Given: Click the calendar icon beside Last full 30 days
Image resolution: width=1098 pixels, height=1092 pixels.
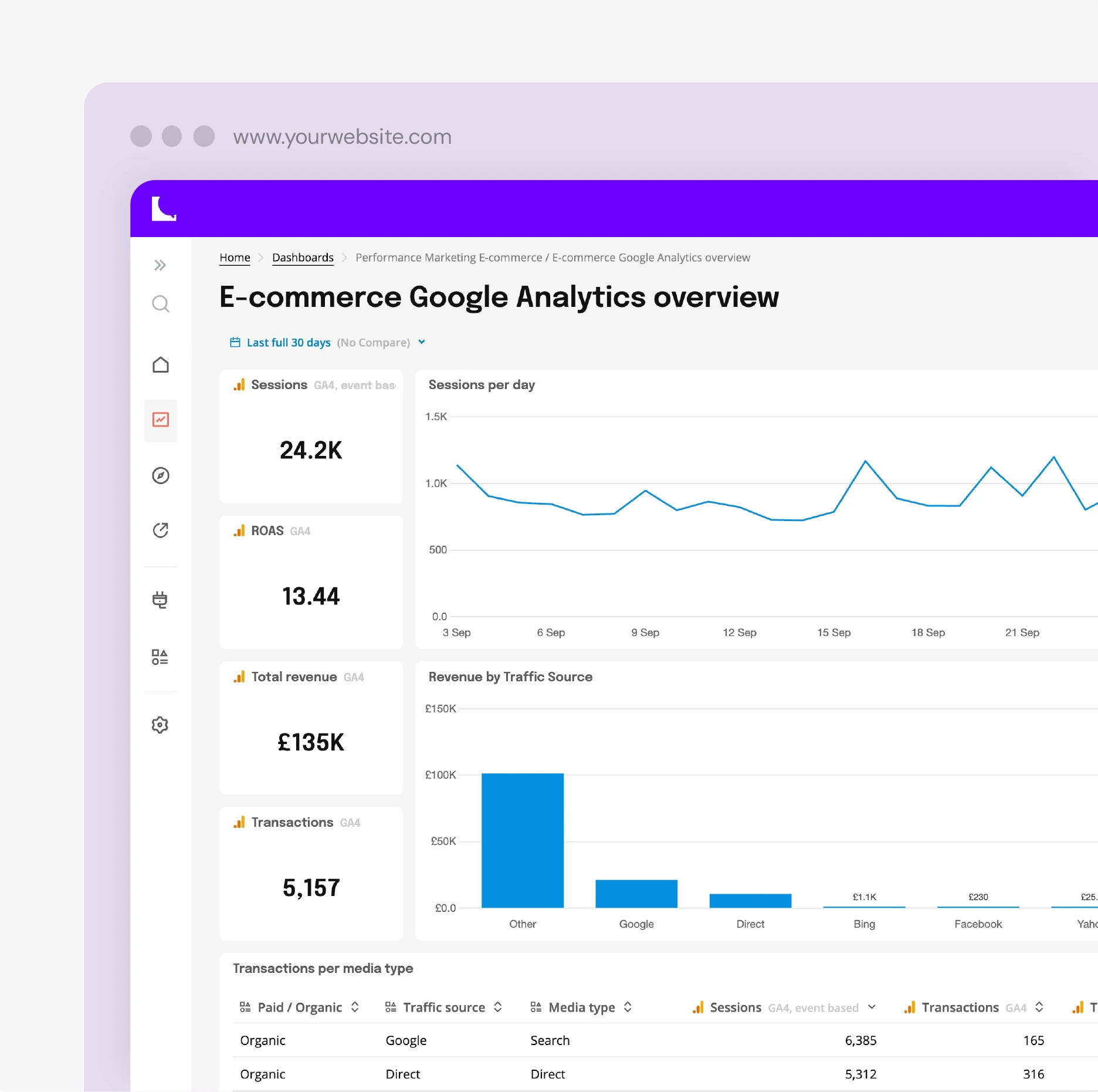Looking at the screenshot, I should click(235, 342).
